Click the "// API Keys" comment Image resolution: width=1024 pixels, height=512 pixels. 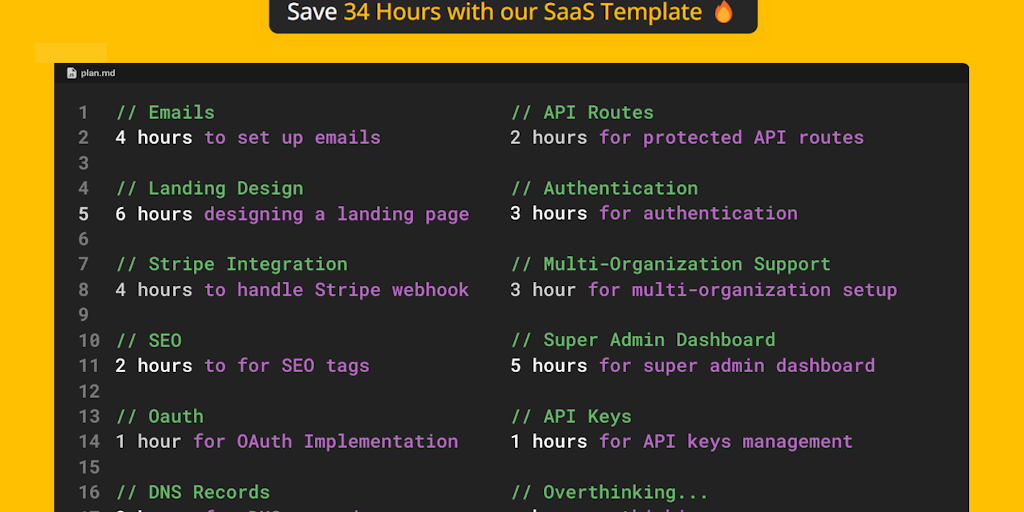pos(571,417)
